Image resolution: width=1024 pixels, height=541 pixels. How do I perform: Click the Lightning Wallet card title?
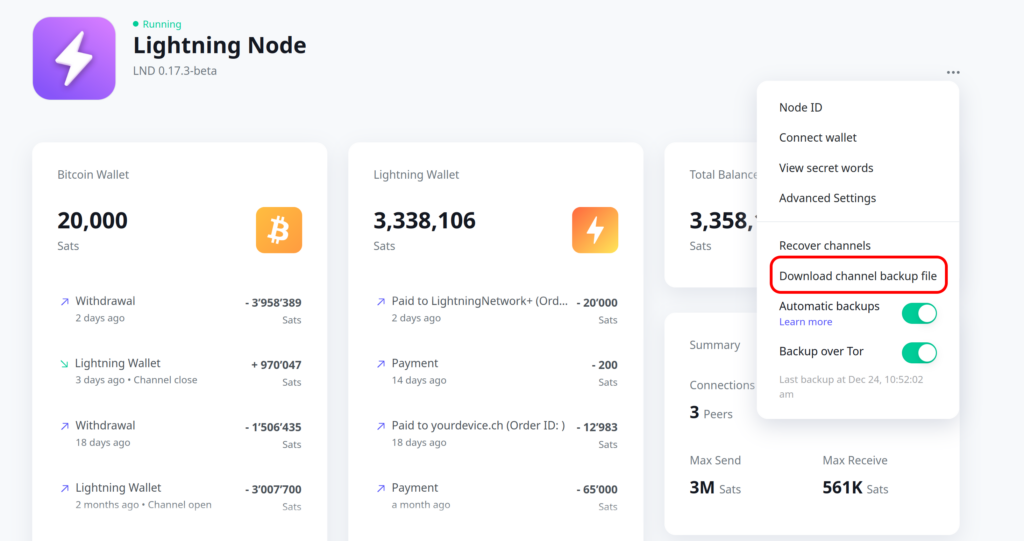pos(416,174)
